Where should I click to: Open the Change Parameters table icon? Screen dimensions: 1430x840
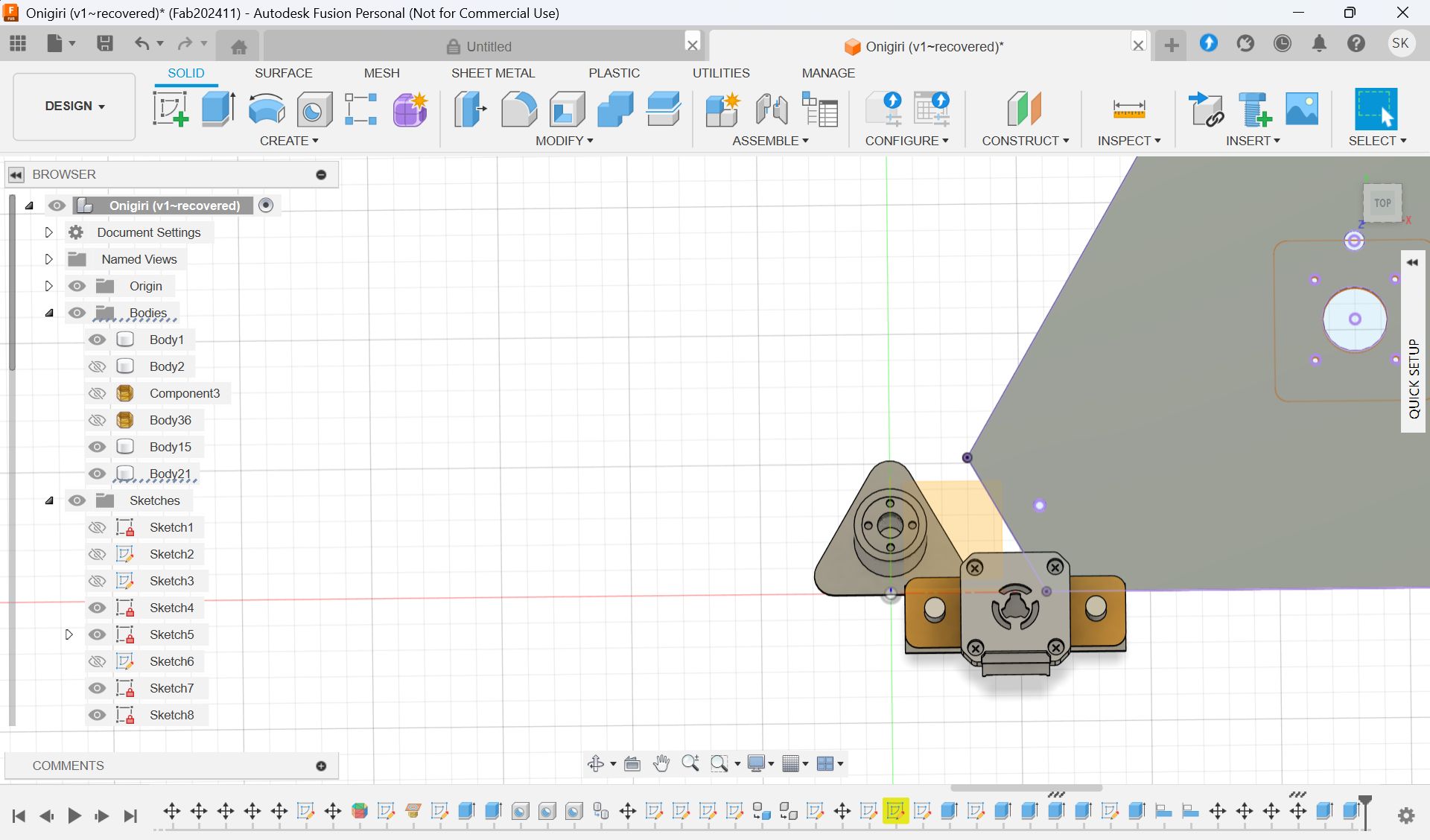point(820,109)
